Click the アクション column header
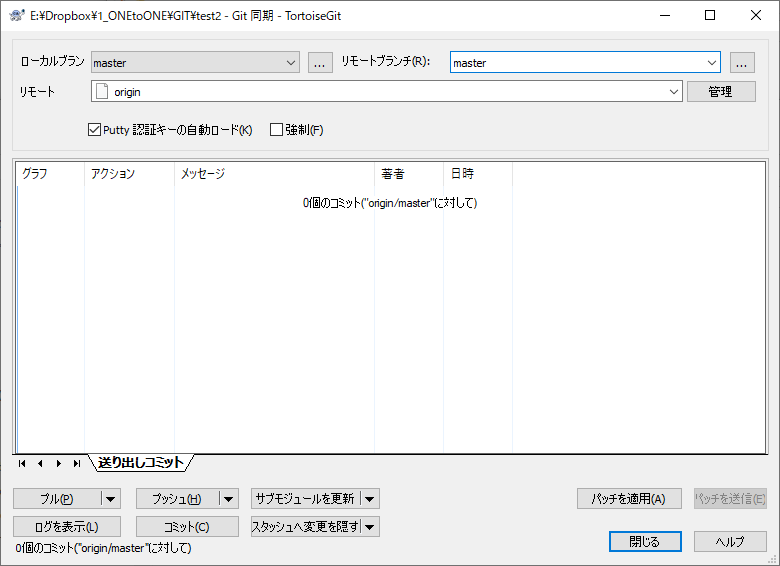 point(129,174)
